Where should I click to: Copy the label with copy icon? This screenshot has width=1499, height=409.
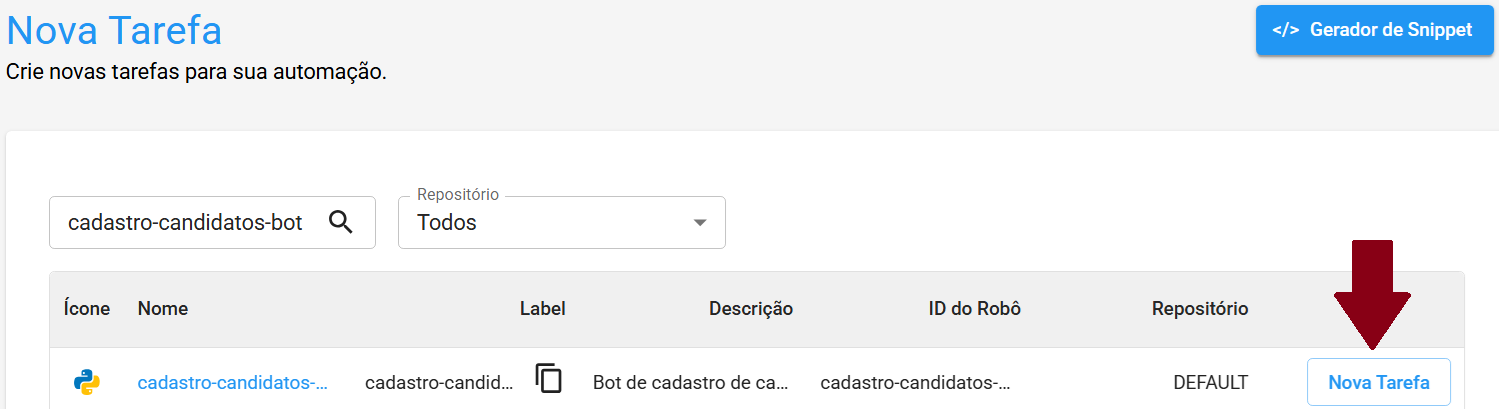549,379
